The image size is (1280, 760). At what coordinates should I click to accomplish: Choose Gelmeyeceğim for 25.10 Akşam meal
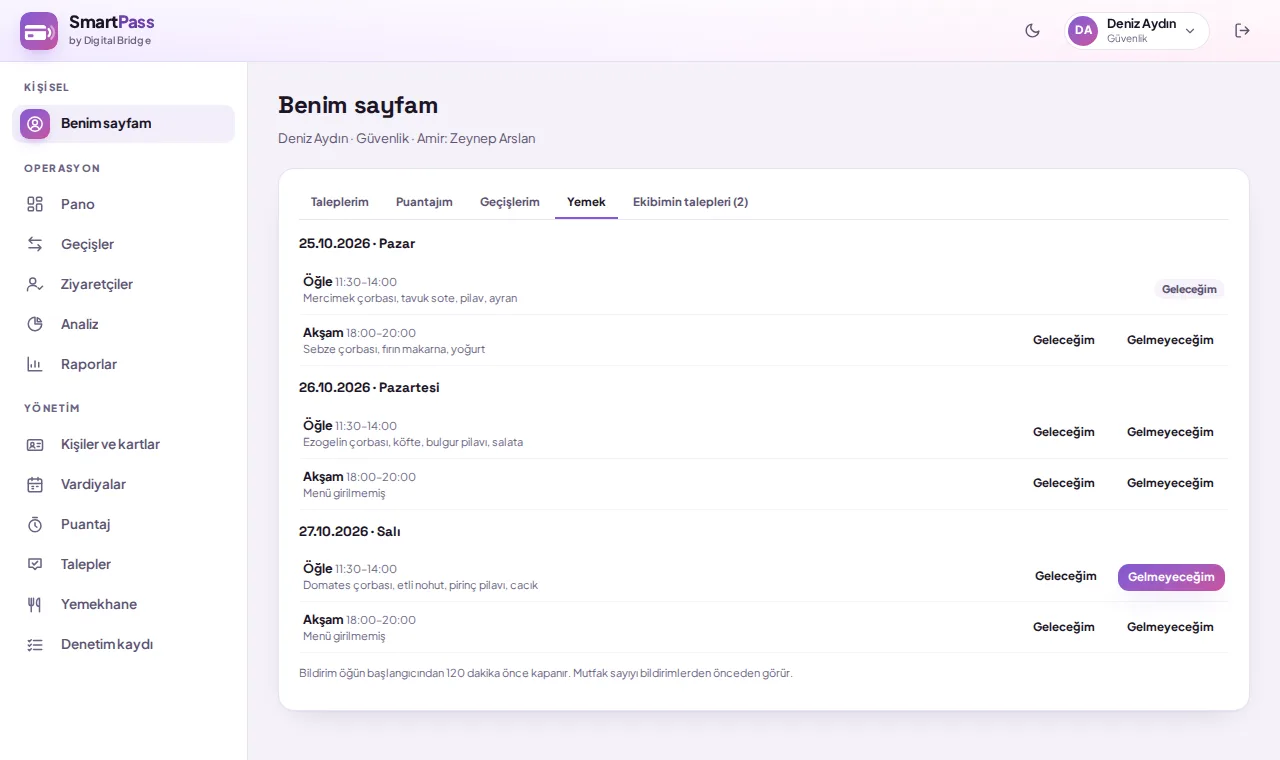pyautogui.click(x=1170, y=340)
